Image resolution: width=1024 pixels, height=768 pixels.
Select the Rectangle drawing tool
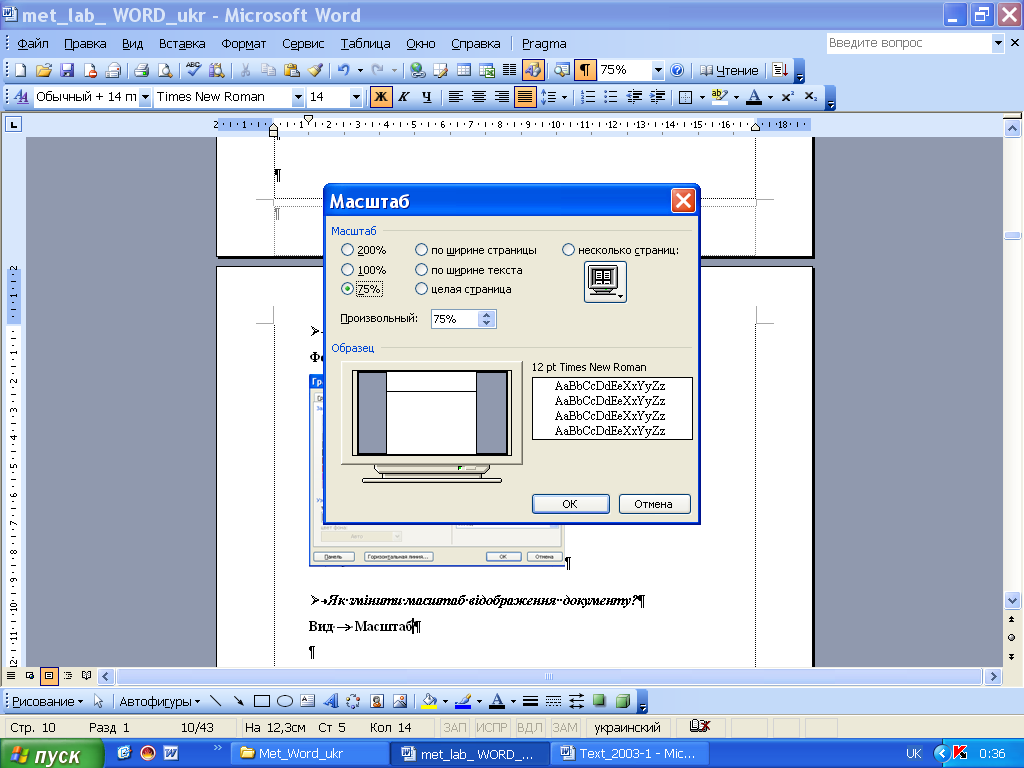[x=262, y=701]
